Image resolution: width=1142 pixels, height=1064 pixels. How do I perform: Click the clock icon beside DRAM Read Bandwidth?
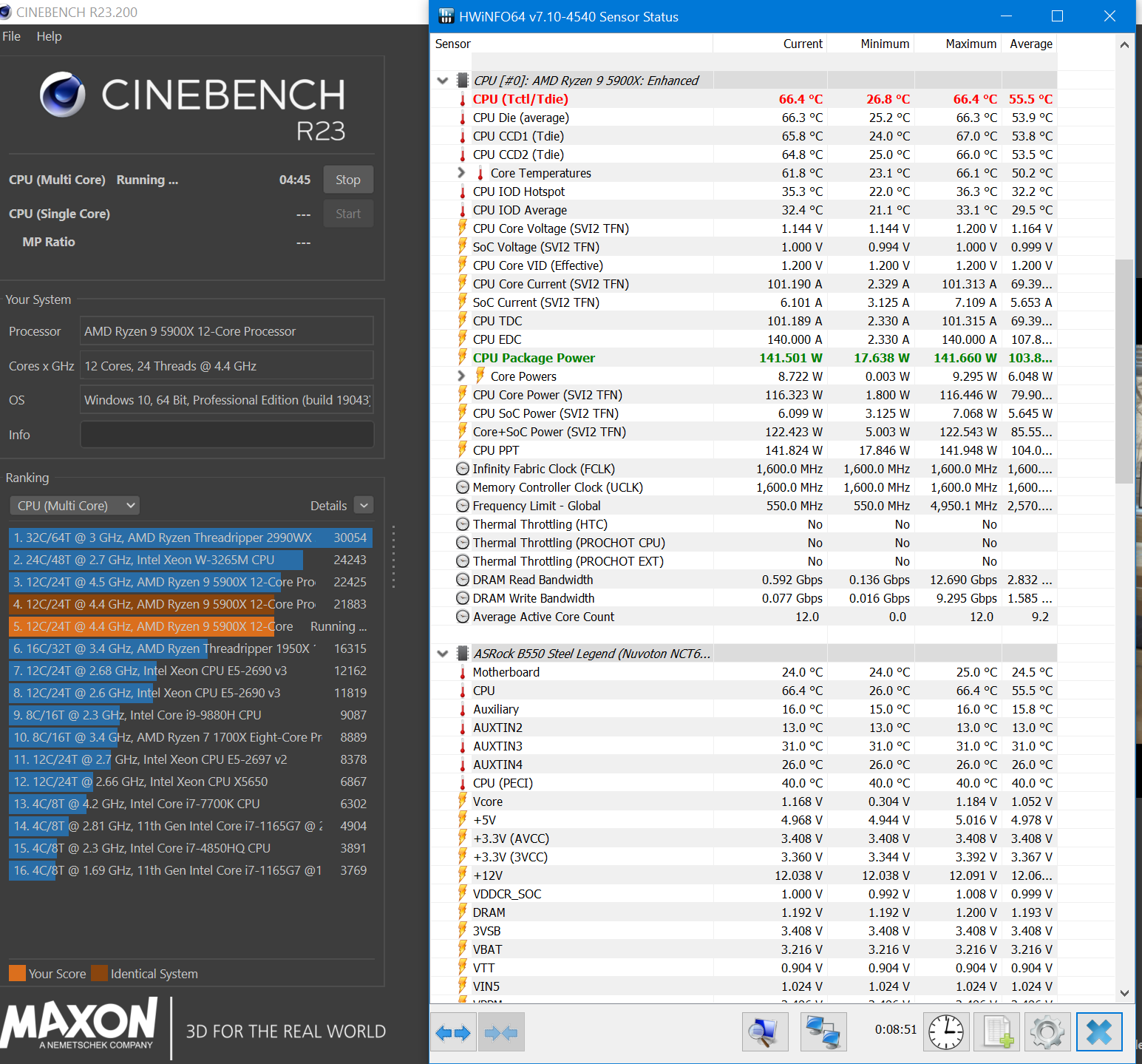(x=463, y=580)
